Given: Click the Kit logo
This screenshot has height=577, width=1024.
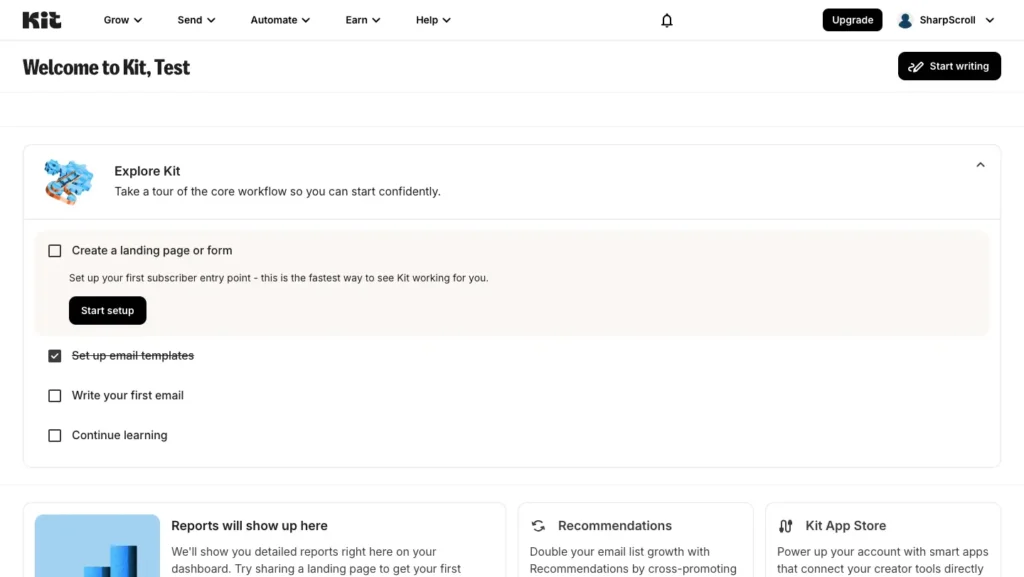Looking at the screenshot, I should click(42, 20).
